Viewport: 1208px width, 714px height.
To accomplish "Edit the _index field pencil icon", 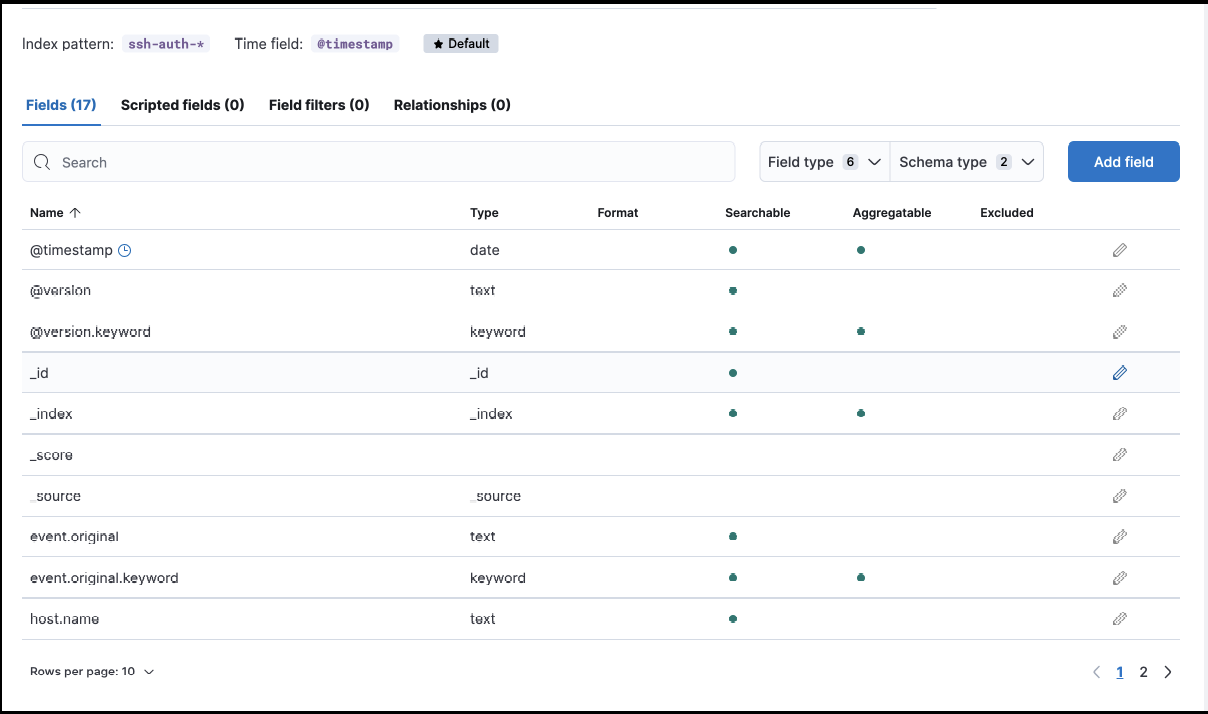I will click(x=1120, y=414).
